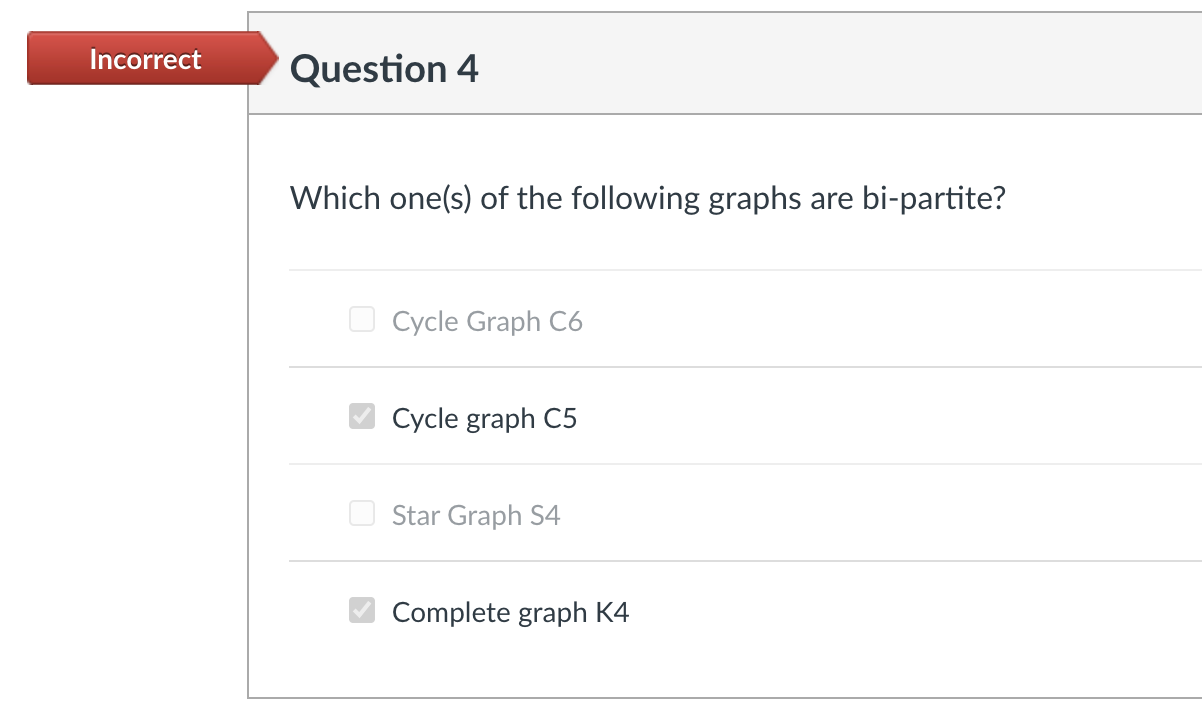The height and width of the screenshot is (704, 1202).
Task: Click the empty checkbox icon for Cycle Graph C6
Action: (x=361, y=319)
